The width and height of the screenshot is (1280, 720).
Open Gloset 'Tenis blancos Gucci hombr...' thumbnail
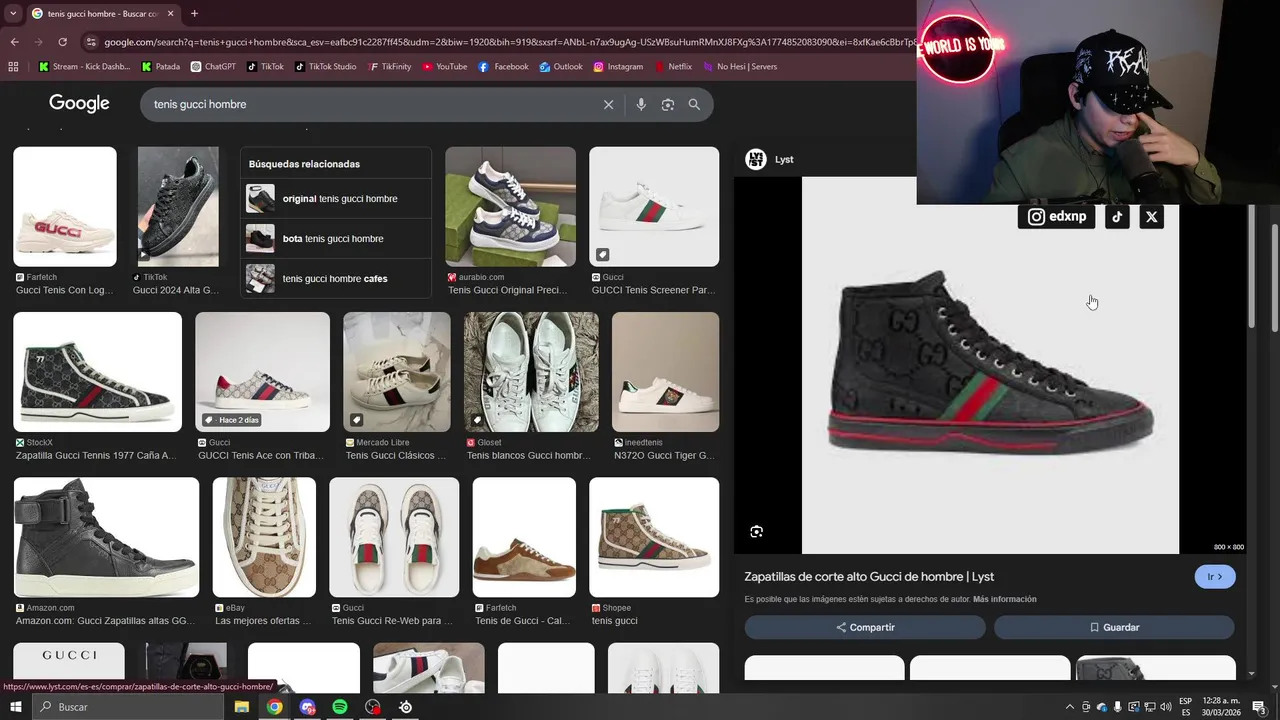pyautogui.click(x=531, y=372)
